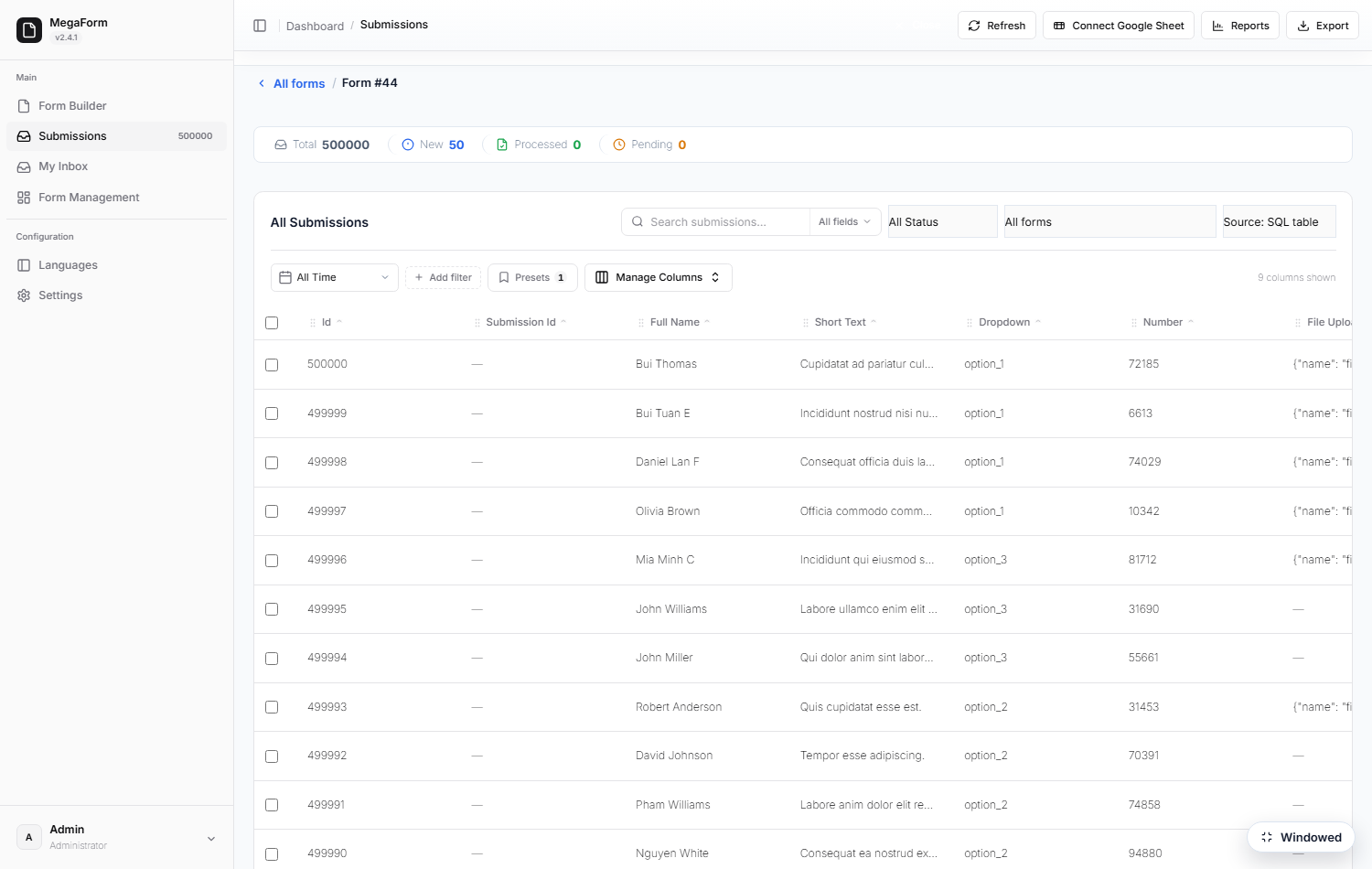This screenshot has width=1372, height=869.
Task: Click the Languages book icon
Action: click(24, 265)
